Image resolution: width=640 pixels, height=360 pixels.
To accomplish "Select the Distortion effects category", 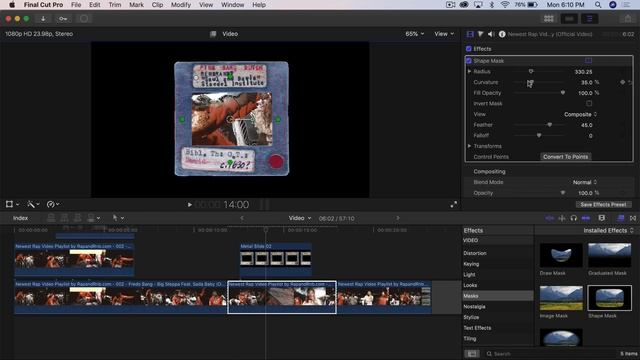I will point(475,253).
